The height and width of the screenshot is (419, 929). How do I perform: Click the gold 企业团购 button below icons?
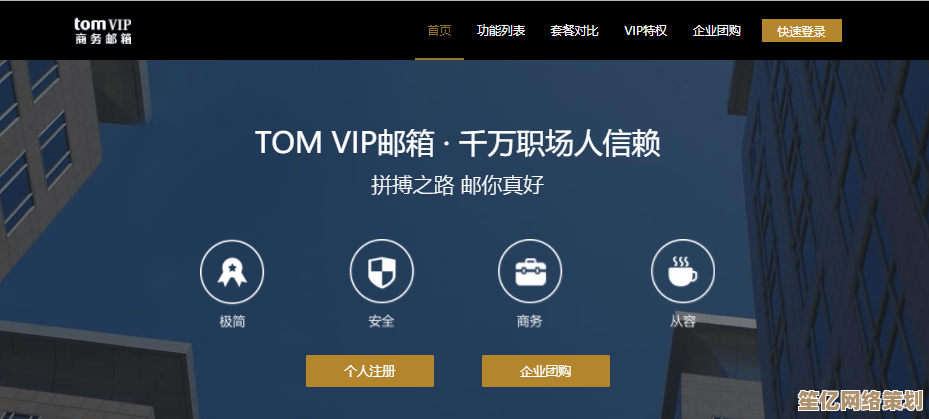point(546,371)
